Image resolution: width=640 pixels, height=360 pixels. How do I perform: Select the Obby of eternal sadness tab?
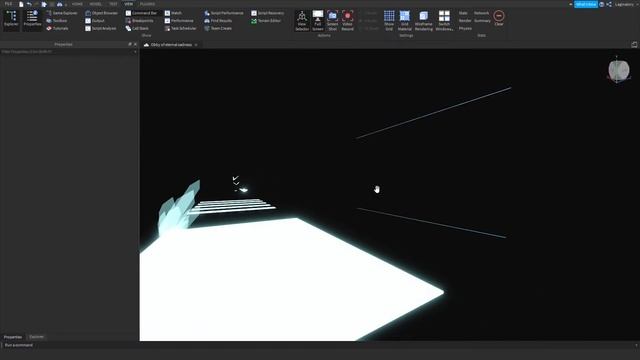coord(171,44)
